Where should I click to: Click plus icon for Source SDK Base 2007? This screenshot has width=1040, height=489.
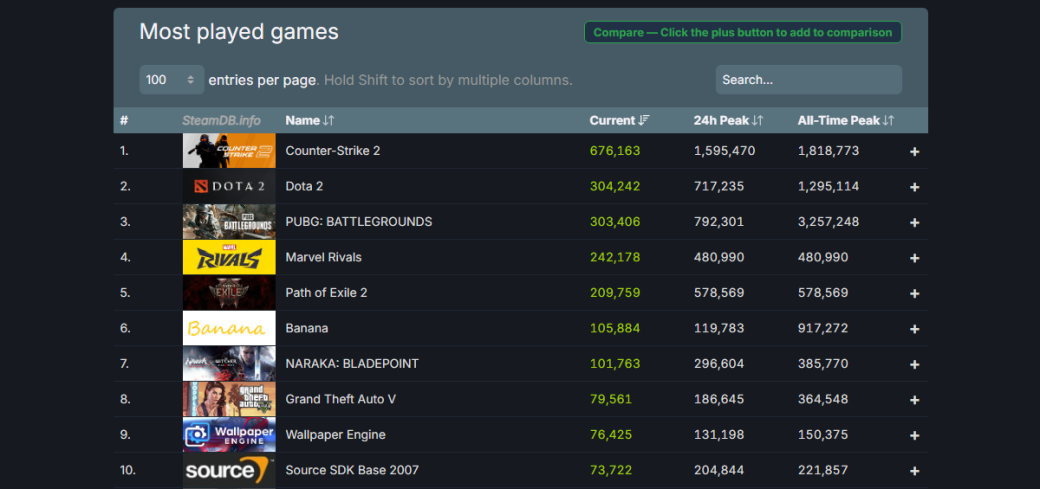(x=914, y=471)
